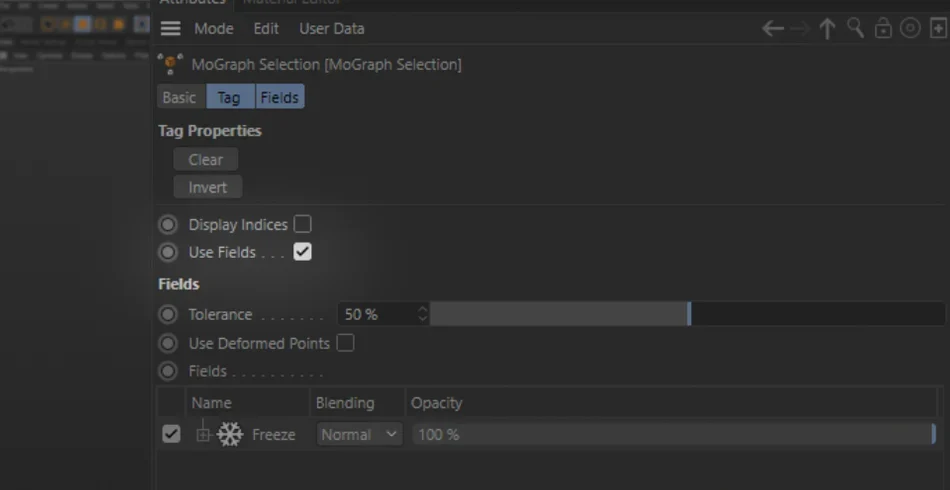The height and width of the screenshot is (490, 950).
Task: Click the MoGraph Selection tag icon
Action: [x=170, y=64]
